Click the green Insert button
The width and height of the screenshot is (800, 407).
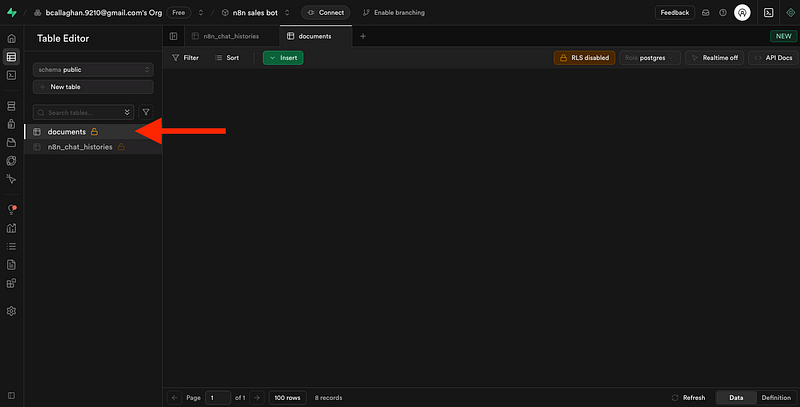pyautogui.click(x=283, y=58)
